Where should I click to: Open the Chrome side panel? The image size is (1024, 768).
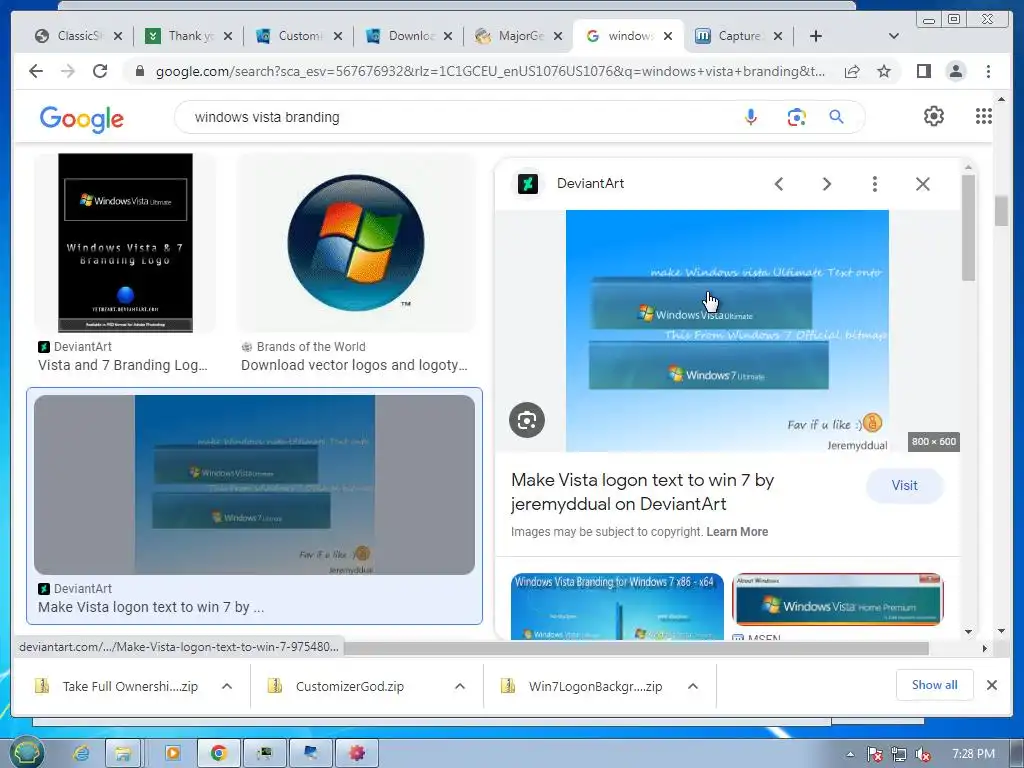pos(923,71)
